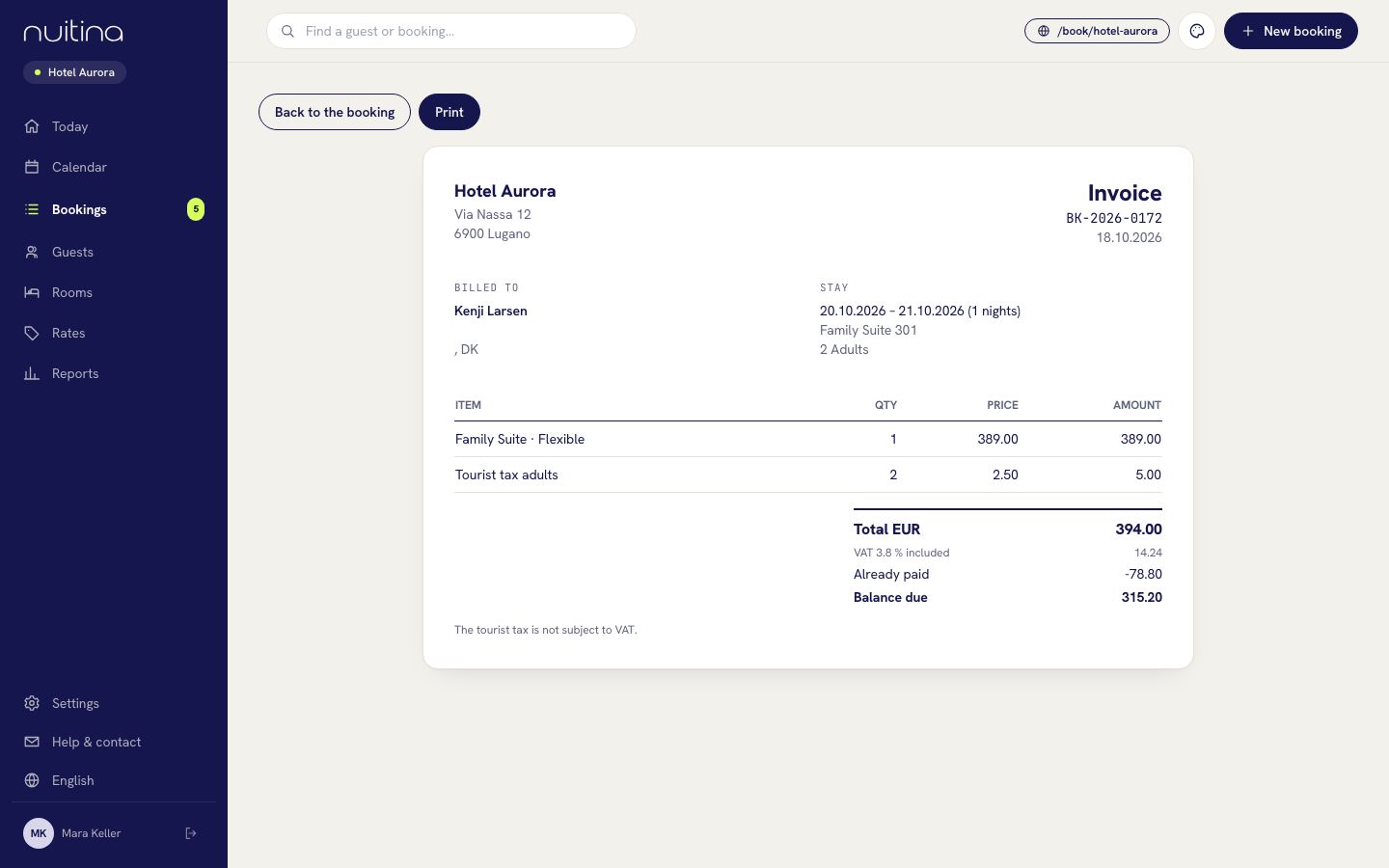Screen dimensions: 1389x868
Task: Log out using the sign-out icon
Action: coord(191,833)
